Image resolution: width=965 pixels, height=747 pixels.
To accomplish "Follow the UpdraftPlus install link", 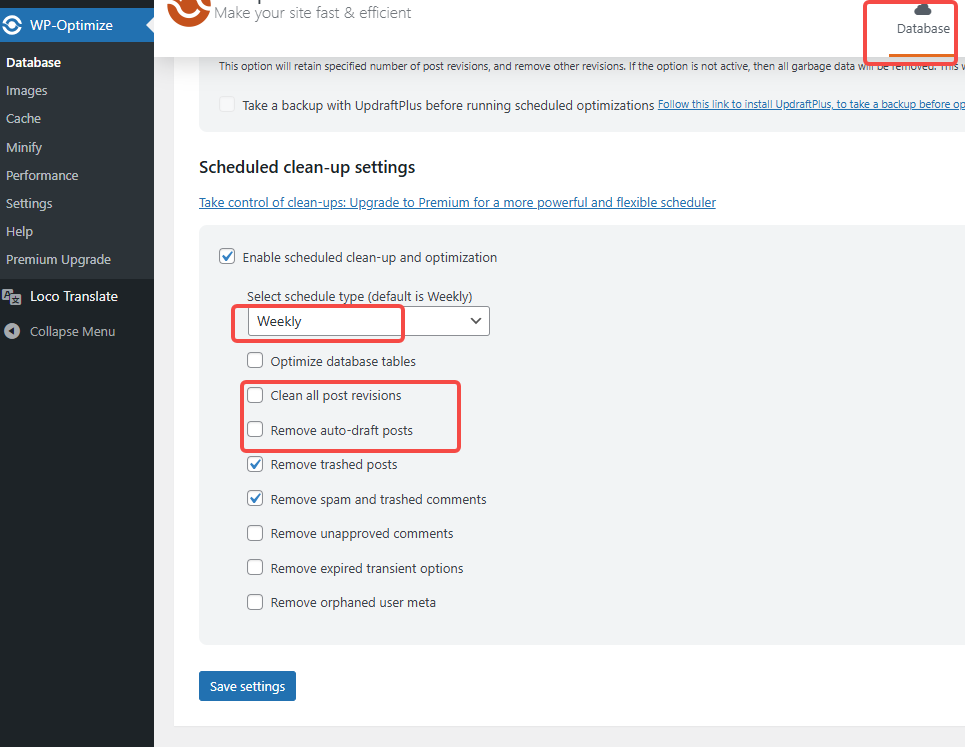I will coord(810,105).
